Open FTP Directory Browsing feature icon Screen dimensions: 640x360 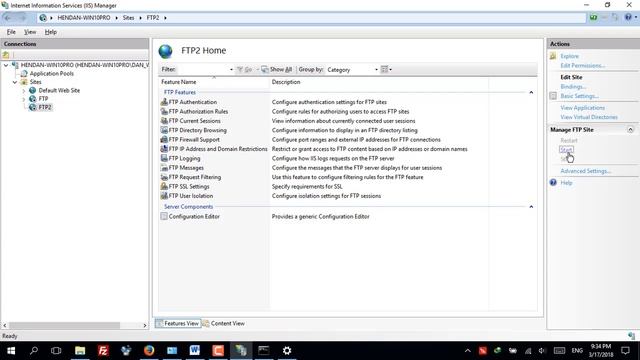pyautogui.click(x=164, y=130)
